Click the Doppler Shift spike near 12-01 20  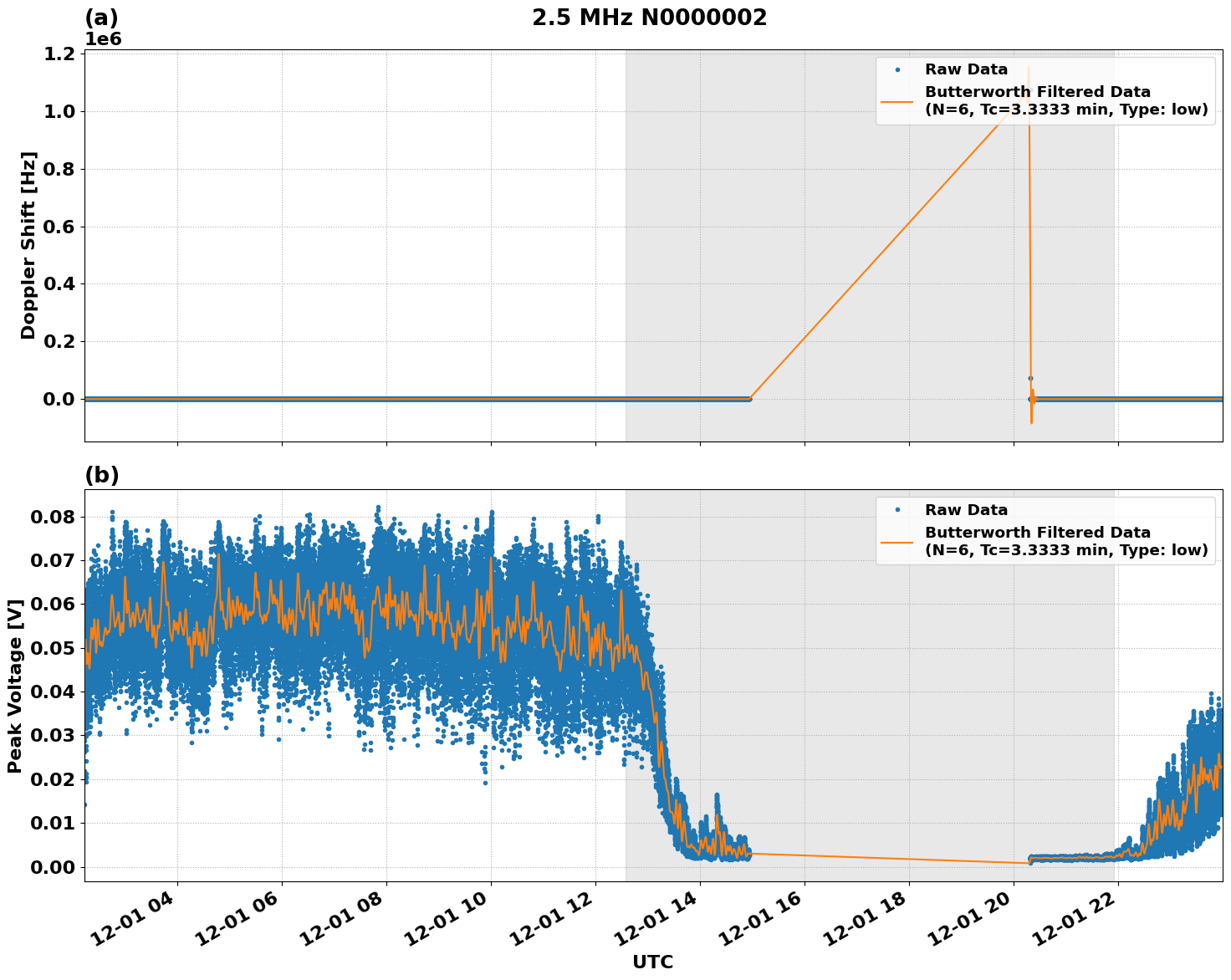click(1029, 251)
